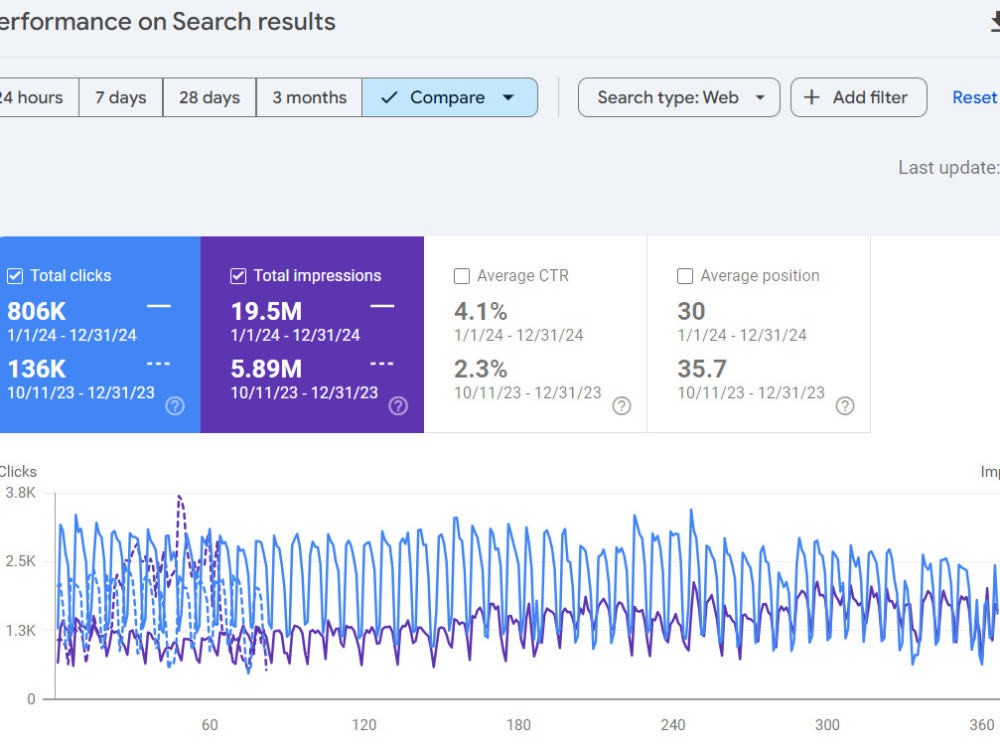Click the plus icon in Add filter
Screen dimensions: 1000x751
coord(811,98)
